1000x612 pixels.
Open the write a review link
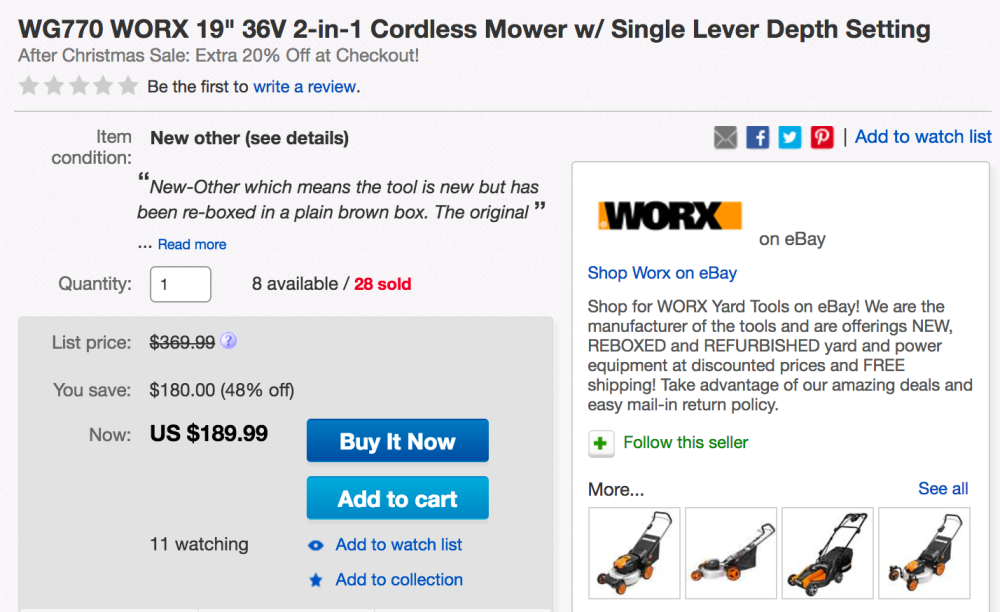click(305, 87)
